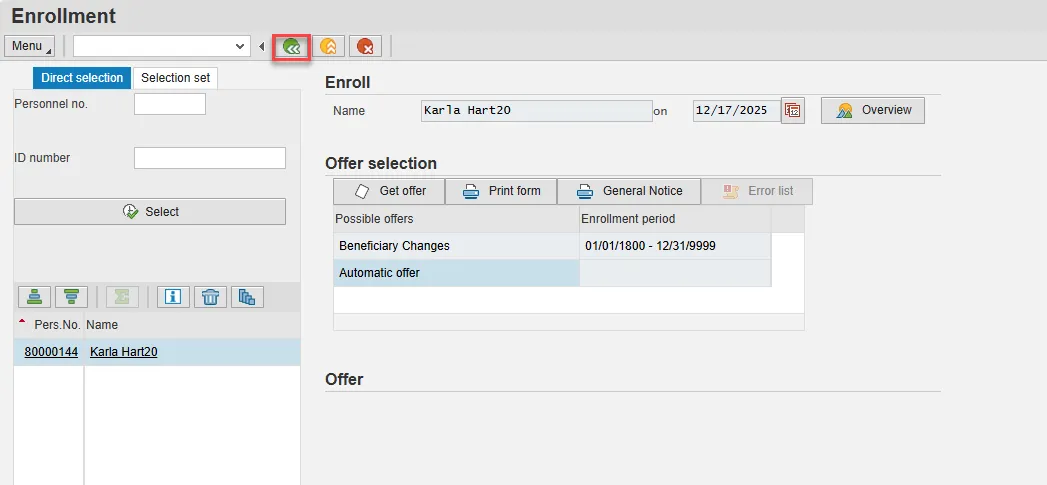Click into the Personnel no. input field
The image size is (1047, 485).
coord(170,104)
